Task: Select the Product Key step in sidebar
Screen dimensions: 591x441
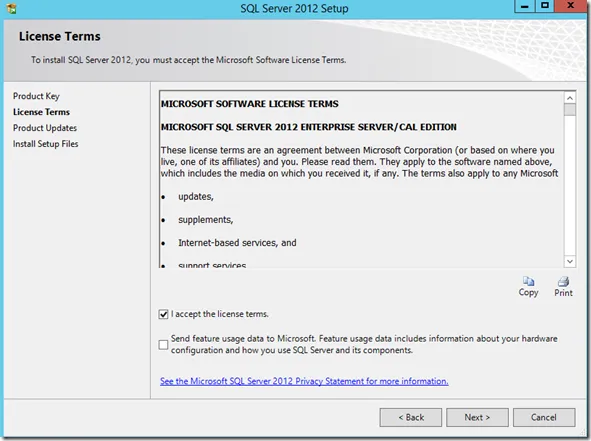Action: (x=36, y=96)
